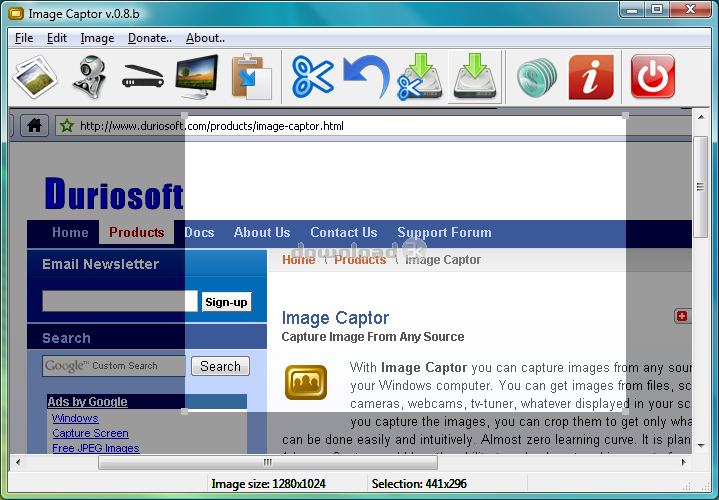Click the URL text in address bar

211,126
